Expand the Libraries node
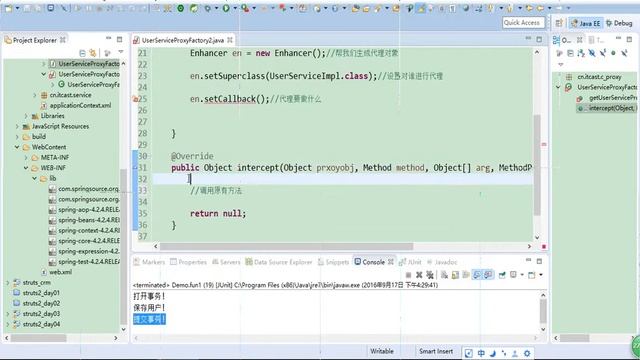640x360 pixels. (x=26, y=116)
